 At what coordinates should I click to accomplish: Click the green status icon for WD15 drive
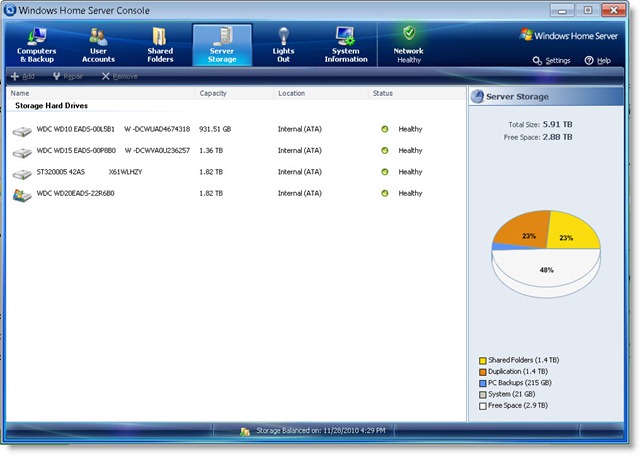click(x=384, y=150)
